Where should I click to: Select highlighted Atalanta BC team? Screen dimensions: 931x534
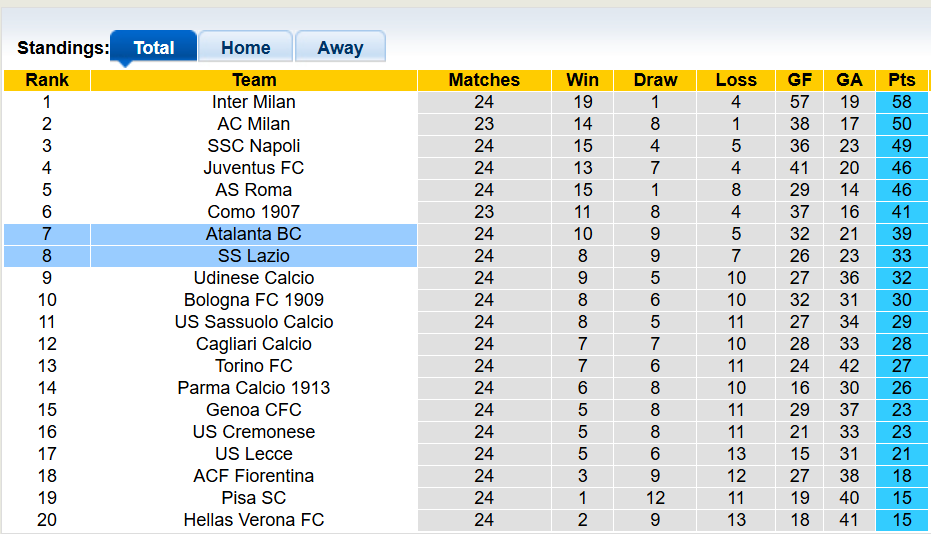(x=254, y=234)
